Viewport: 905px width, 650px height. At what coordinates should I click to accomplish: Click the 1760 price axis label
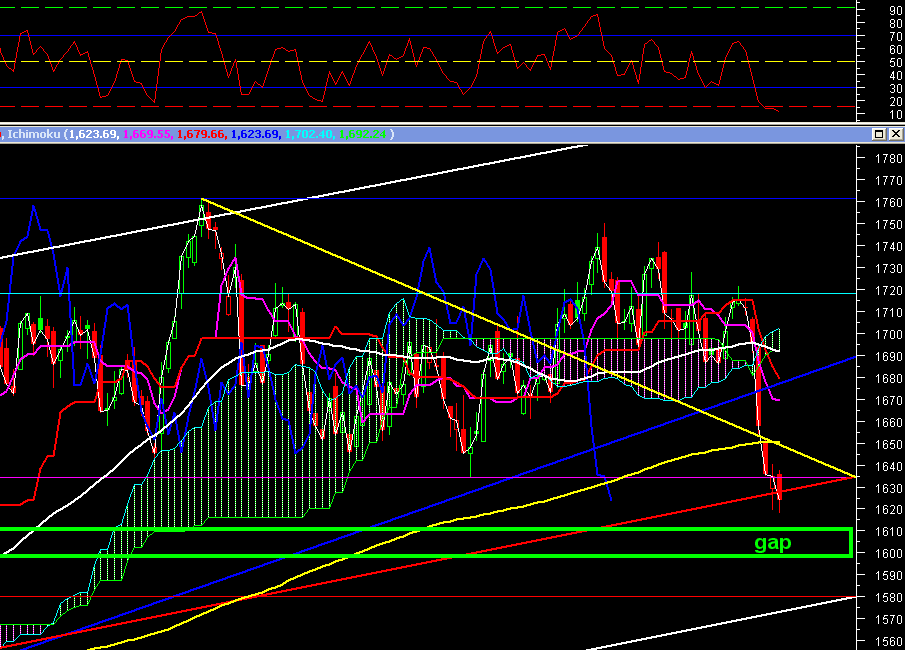pos(889,203)
